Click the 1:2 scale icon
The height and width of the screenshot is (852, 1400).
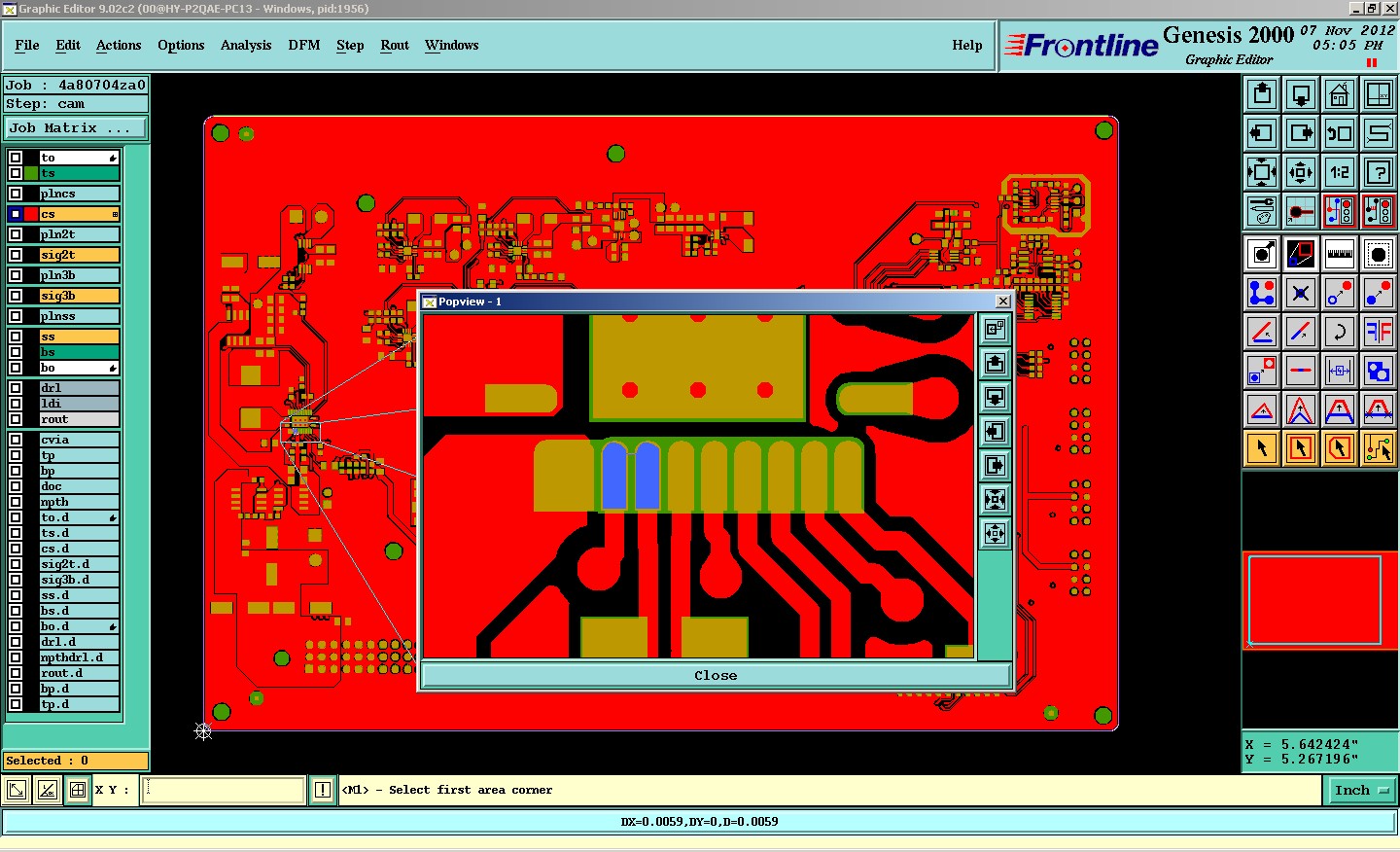(x=1340, y=172)
